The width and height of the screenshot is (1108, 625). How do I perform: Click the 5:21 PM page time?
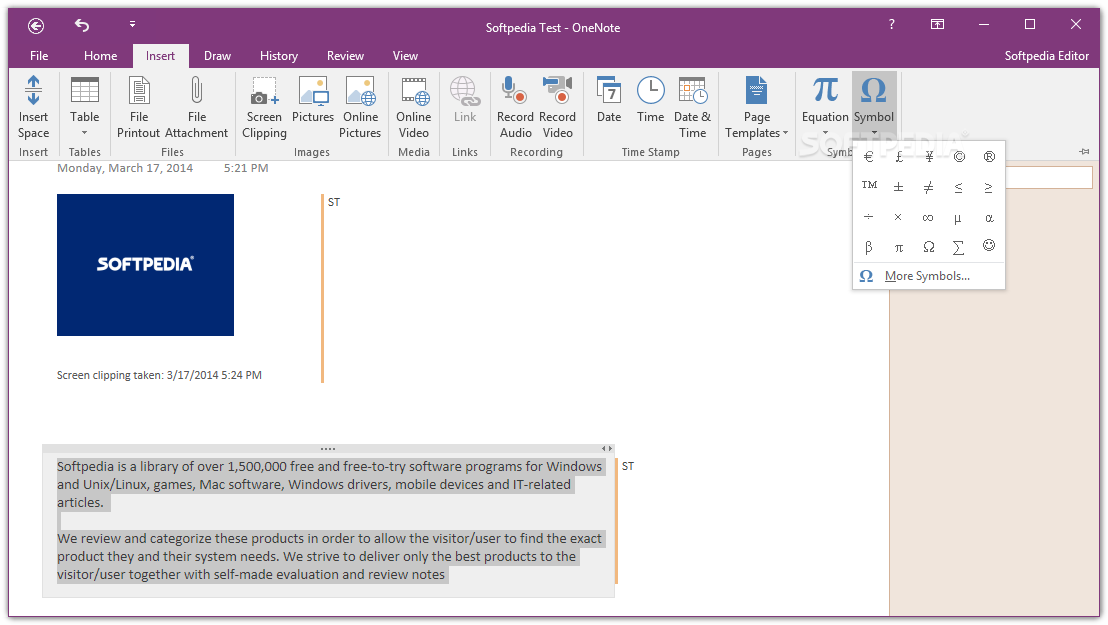click(246, 168)
